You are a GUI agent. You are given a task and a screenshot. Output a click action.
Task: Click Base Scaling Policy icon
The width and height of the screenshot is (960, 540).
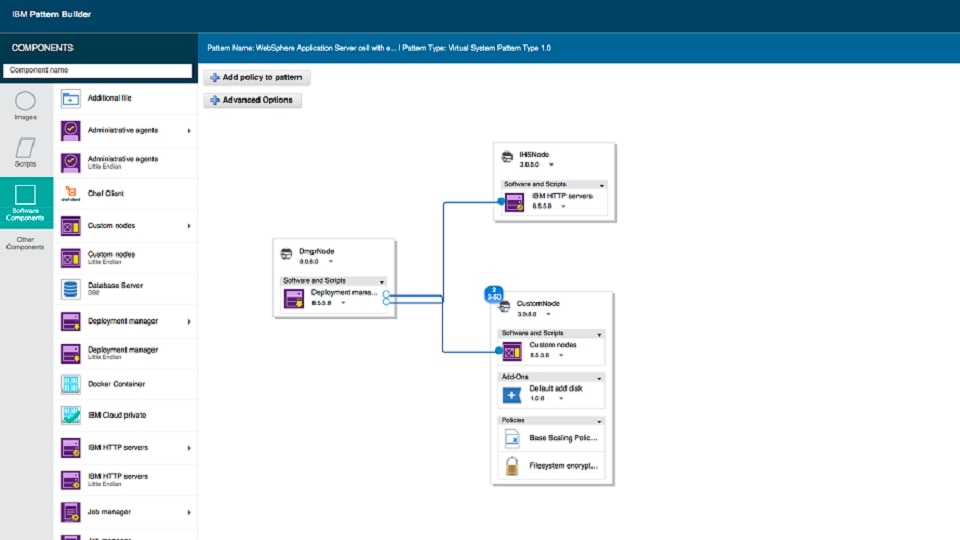click(x=512, y=438)
